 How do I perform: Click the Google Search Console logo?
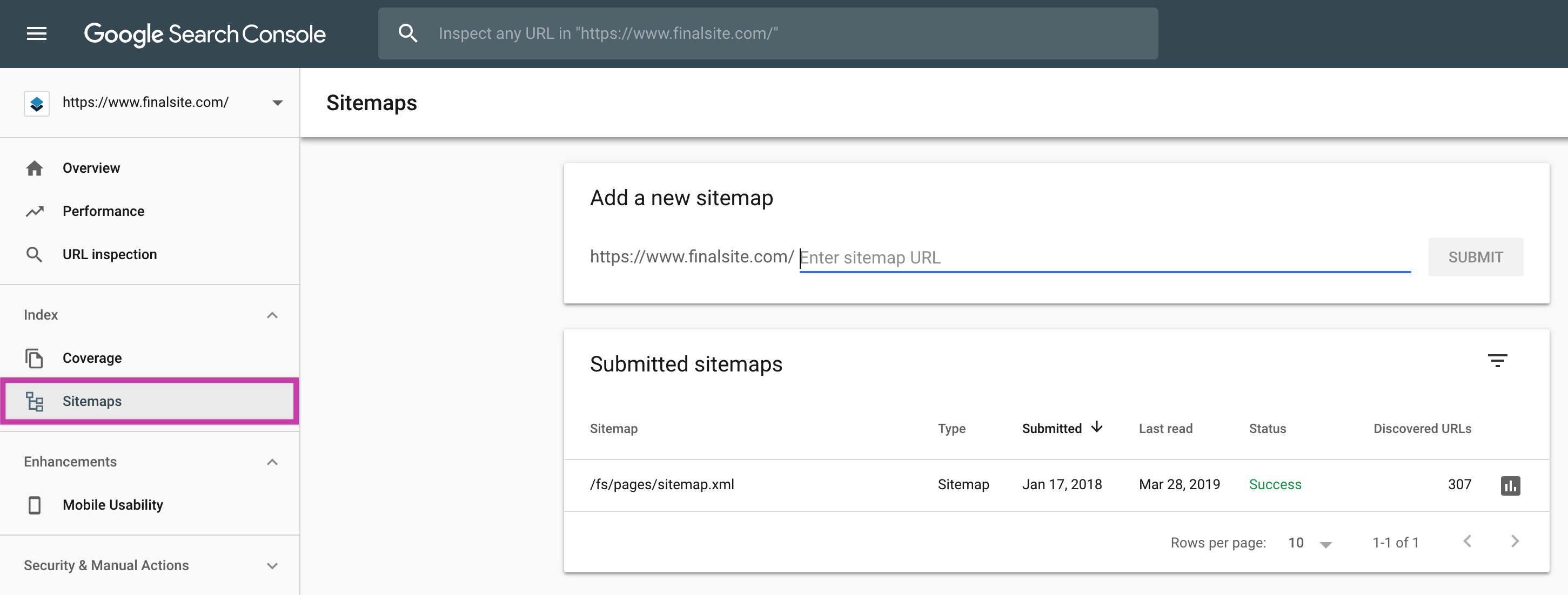[205, 35]
